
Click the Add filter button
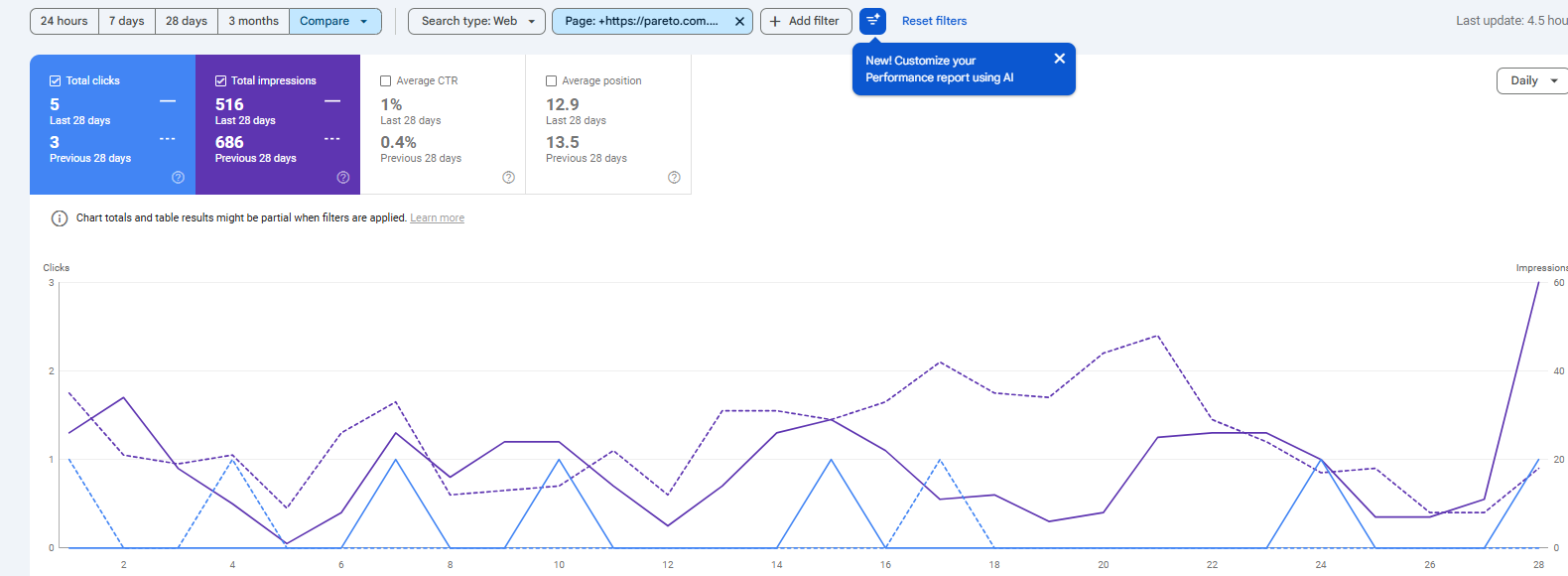[x=805, y=21]
